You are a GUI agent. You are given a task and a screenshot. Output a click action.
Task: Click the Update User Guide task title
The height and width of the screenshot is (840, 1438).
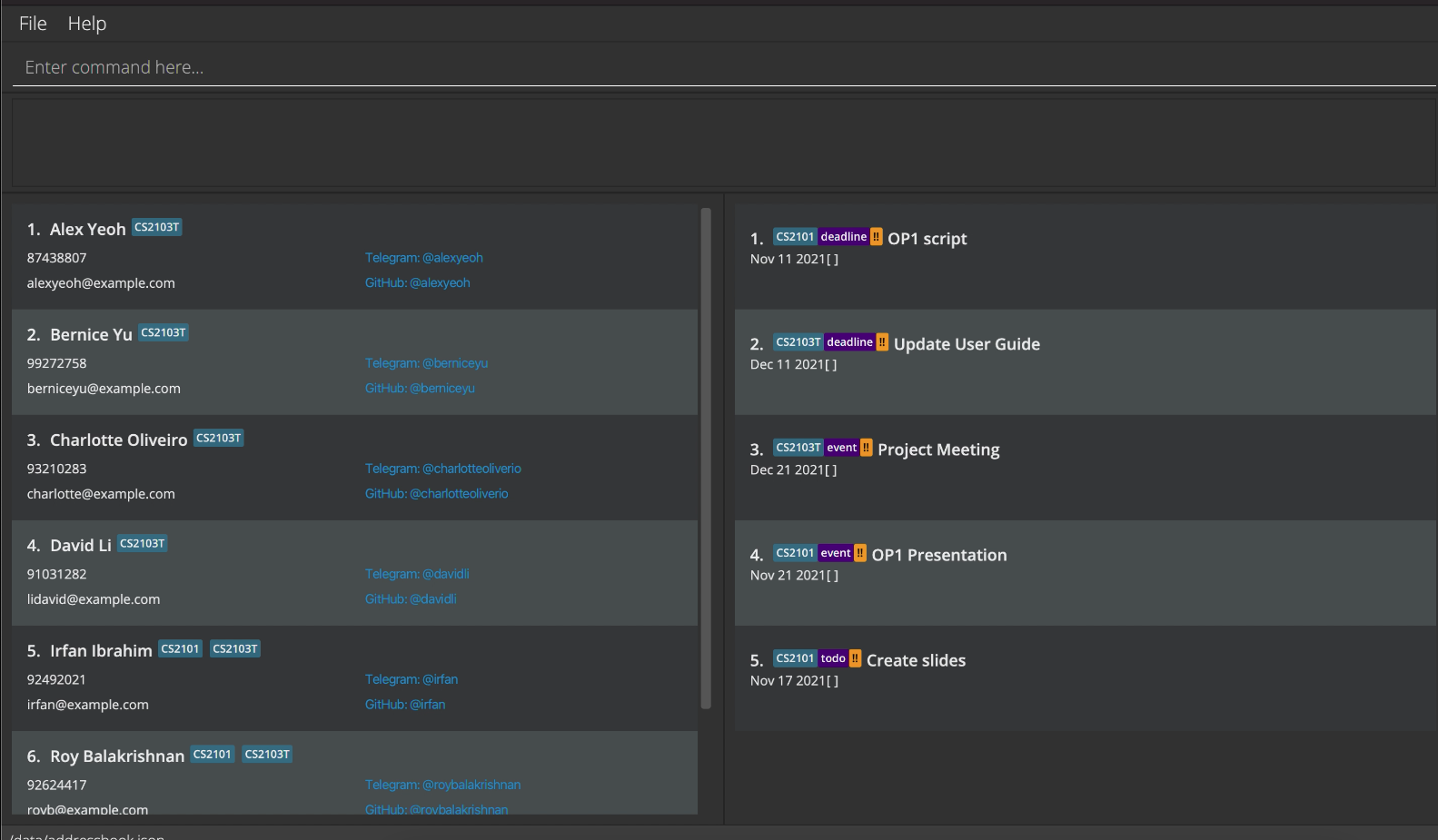coord(967,344)
